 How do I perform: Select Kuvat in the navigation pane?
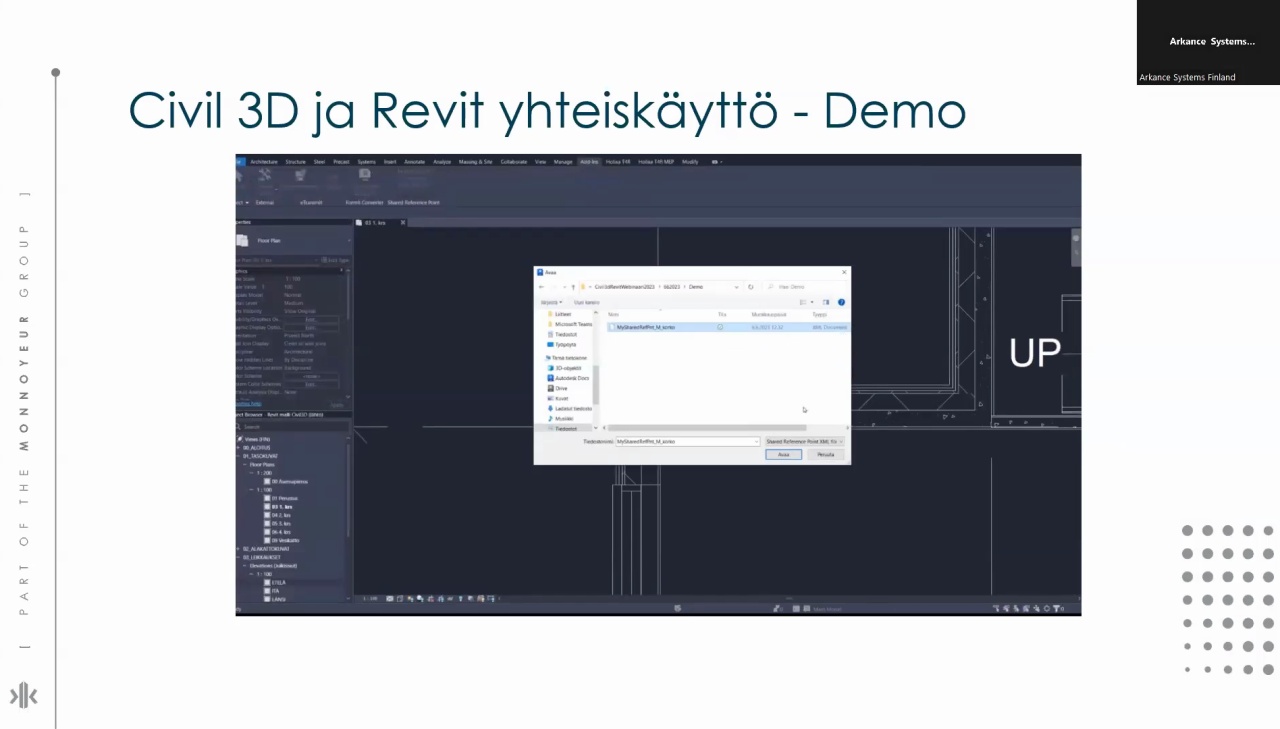click(x=559, y=398)
